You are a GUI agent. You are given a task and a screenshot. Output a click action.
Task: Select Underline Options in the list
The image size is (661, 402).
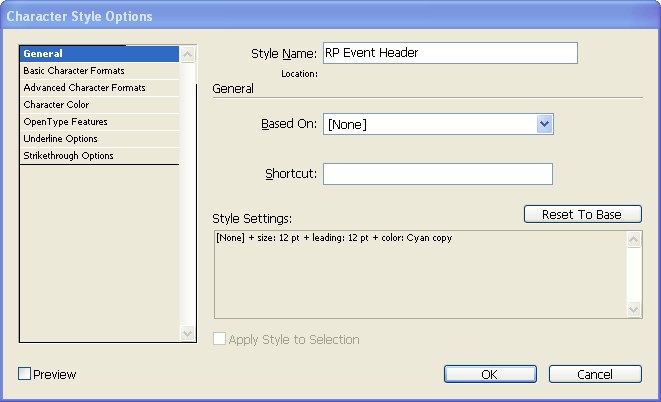pos(99,139)
